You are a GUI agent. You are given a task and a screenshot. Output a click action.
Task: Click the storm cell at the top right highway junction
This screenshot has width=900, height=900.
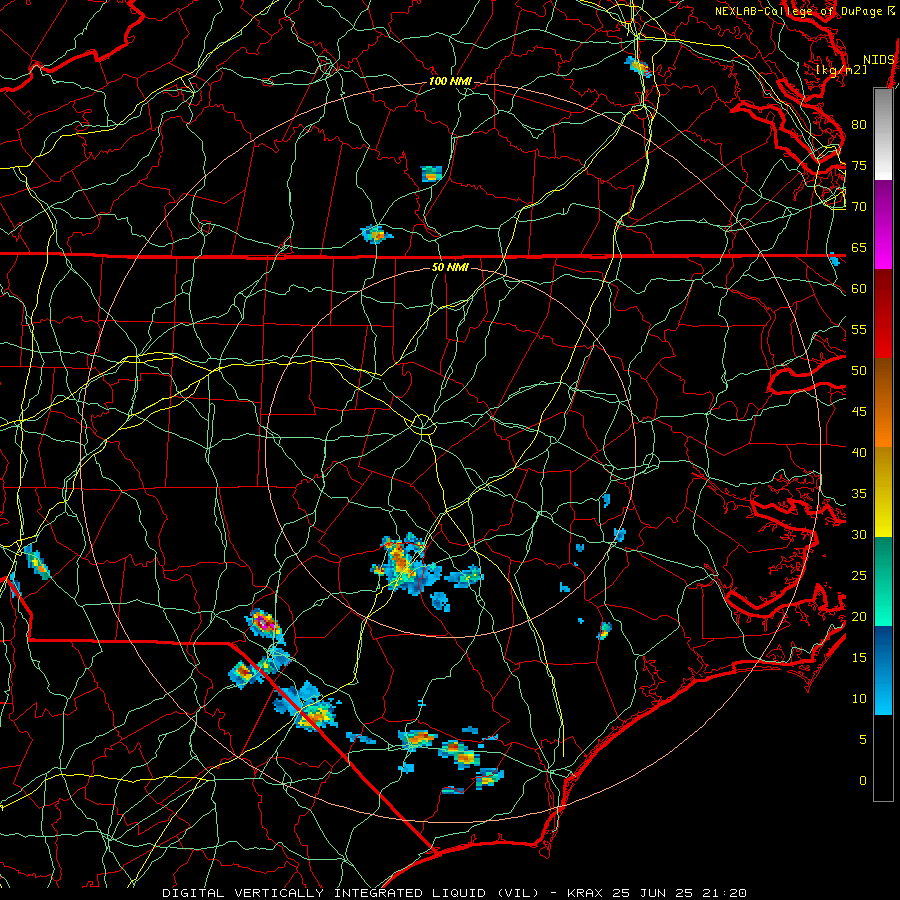638,67
